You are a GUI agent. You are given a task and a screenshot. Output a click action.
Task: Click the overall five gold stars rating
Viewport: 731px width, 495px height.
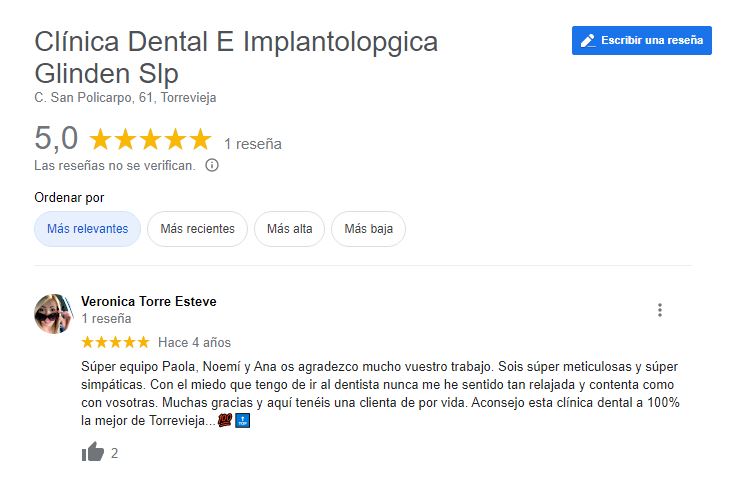[150, 139]
